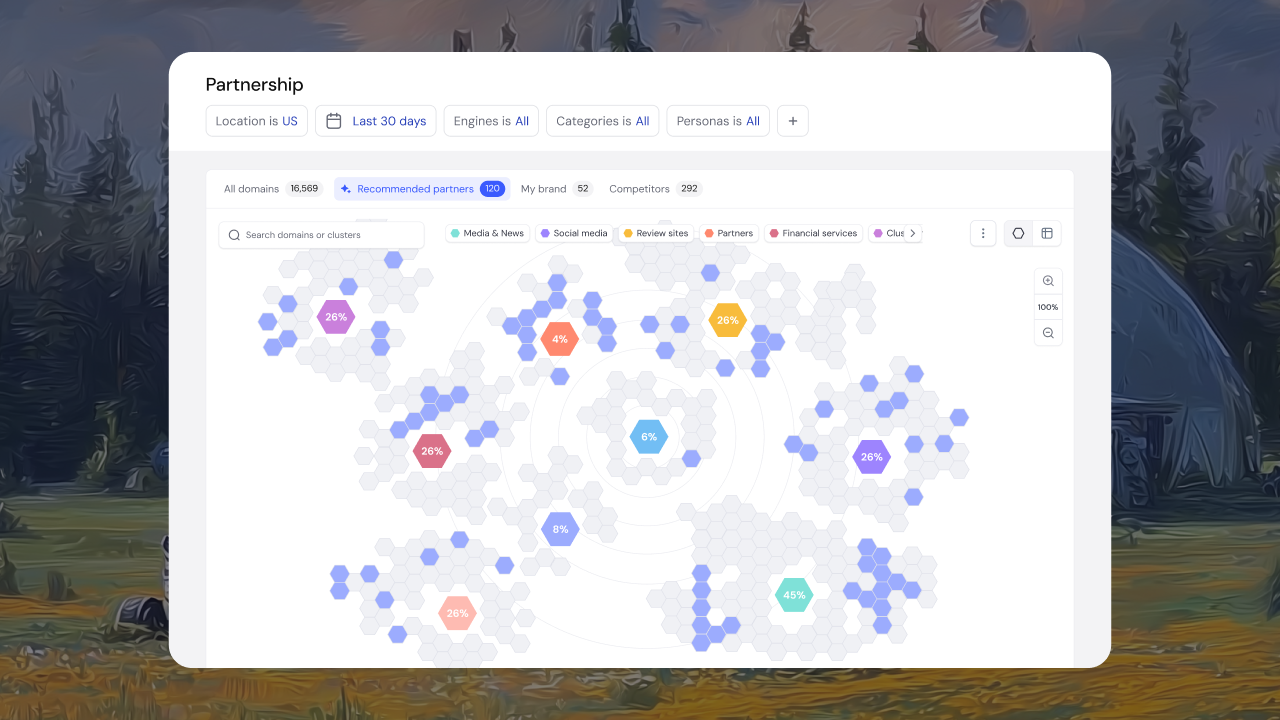Viewport: 1280px width, 720px height.
Task: Zoom in on the cluster map
Action: pos(1048,281)
